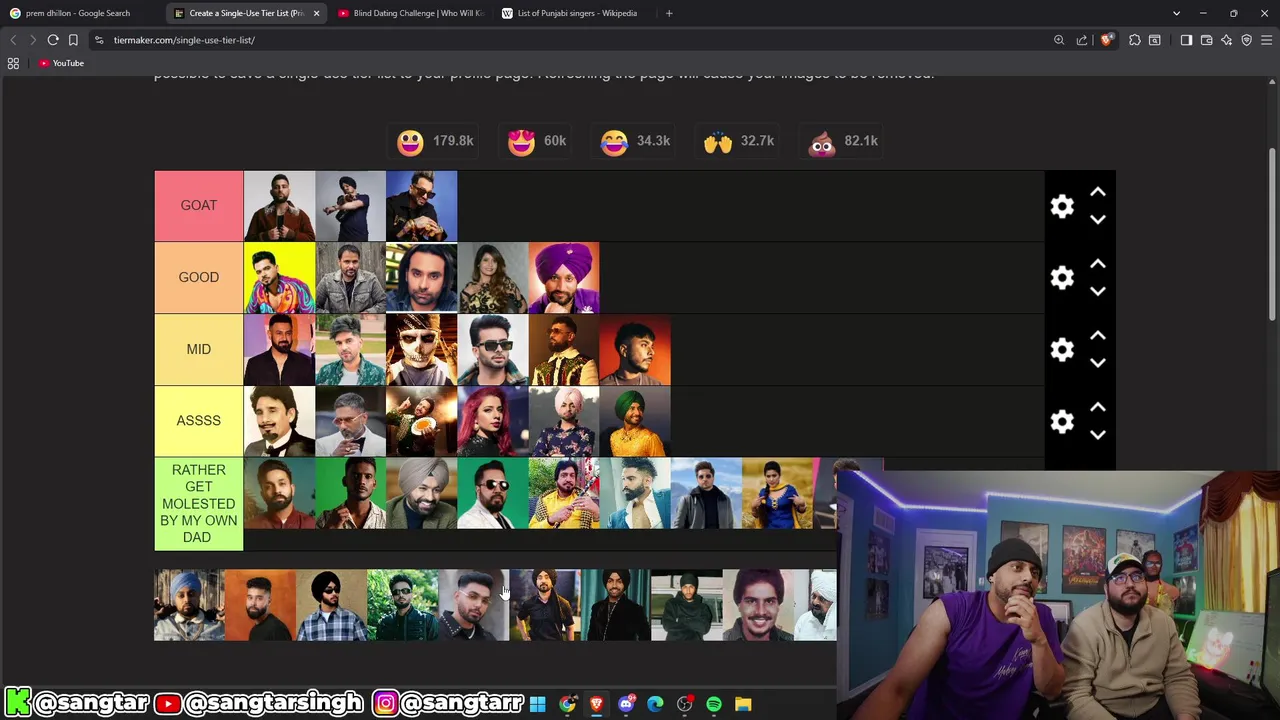Image resolution: width=1280 pixels, height=720 pixels.
Task: Select the yellow-background singer in GOOD row
Action: pyautogui.click(x=279, y=278)
